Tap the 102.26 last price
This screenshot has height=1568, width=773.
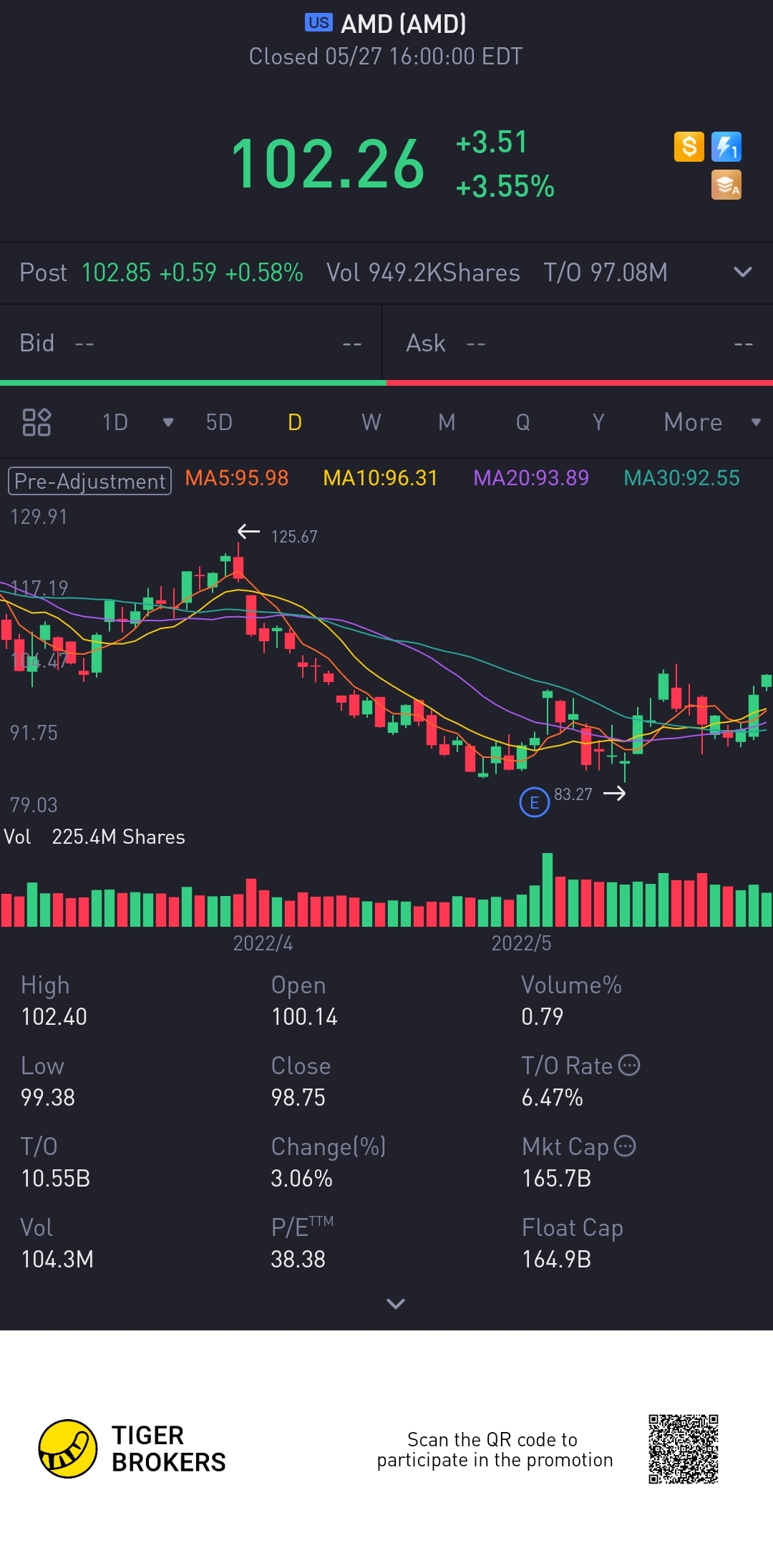[x=328, y=165]
